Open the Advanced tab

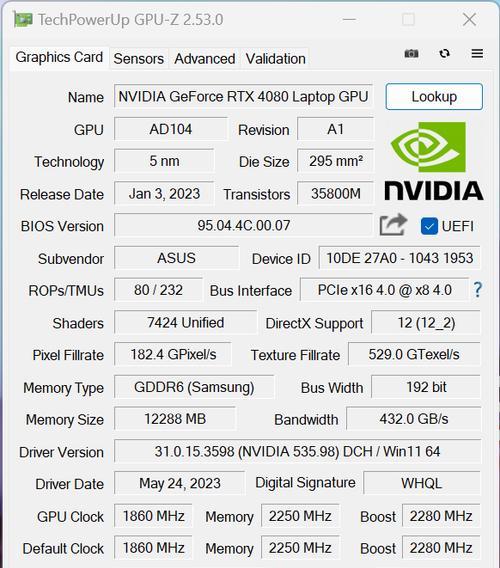[x=205, y=59]
